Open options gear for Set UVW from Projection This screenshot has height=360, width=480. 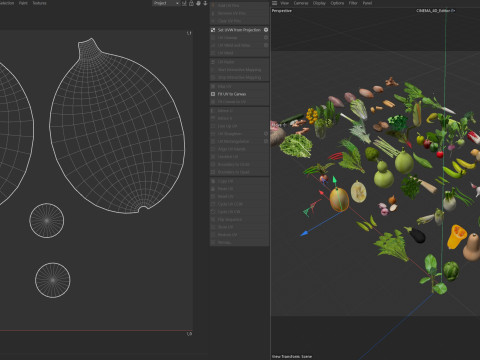266,30
